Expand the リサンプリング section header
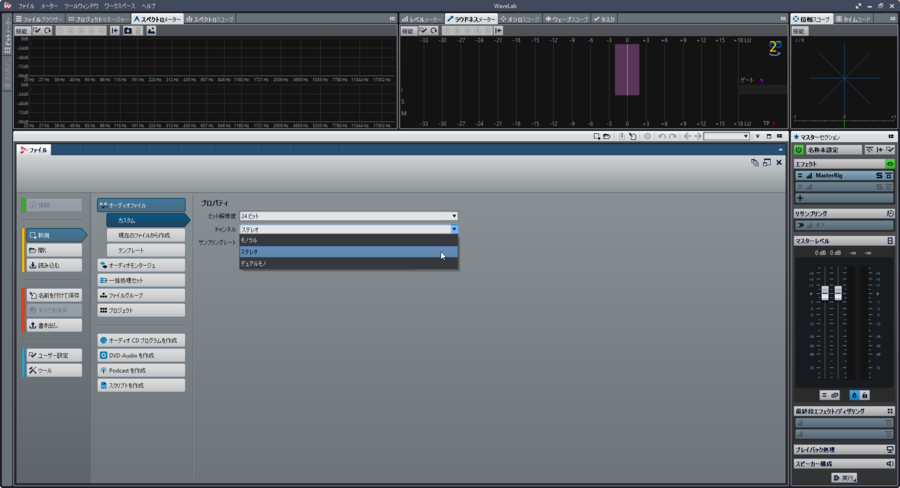The height and width of the screenshot is (488, 900). tap(844, 213)
